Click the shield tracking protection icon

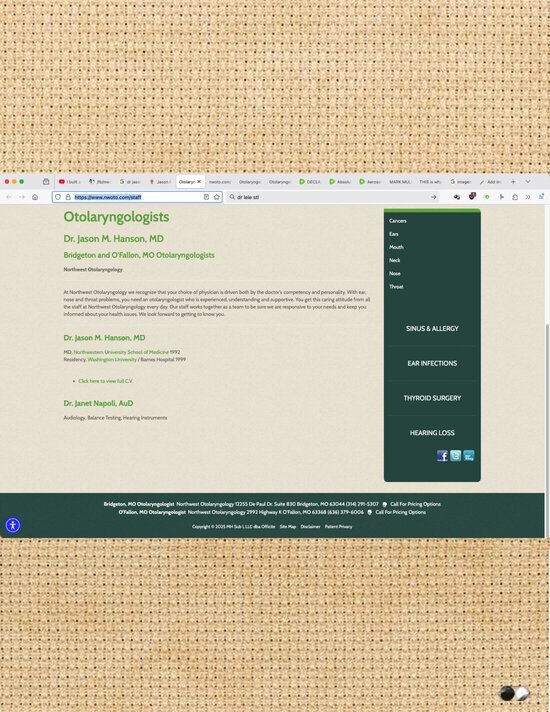point(58,197)
